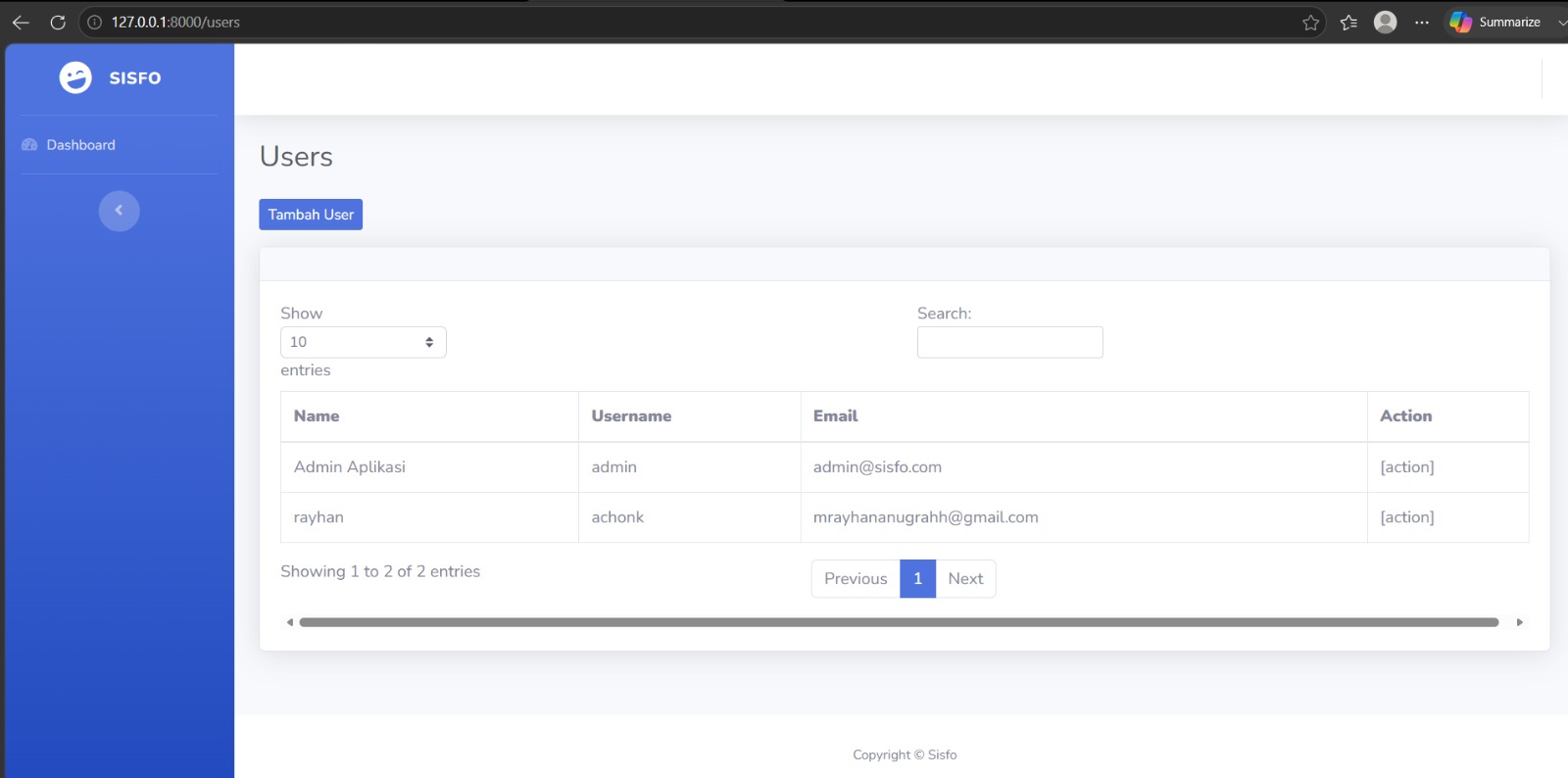Collapse the sidebar with the chevron toggle

[x=120, y=211]
